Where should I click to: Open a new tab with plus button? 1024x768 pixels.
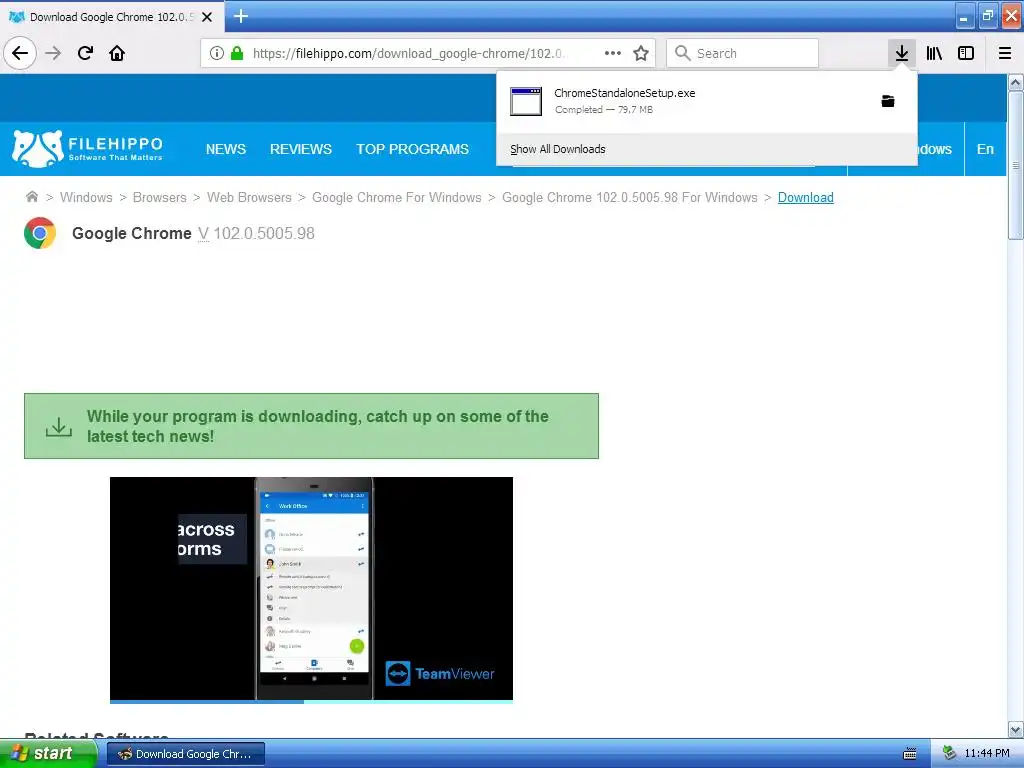tap(240, 16)
